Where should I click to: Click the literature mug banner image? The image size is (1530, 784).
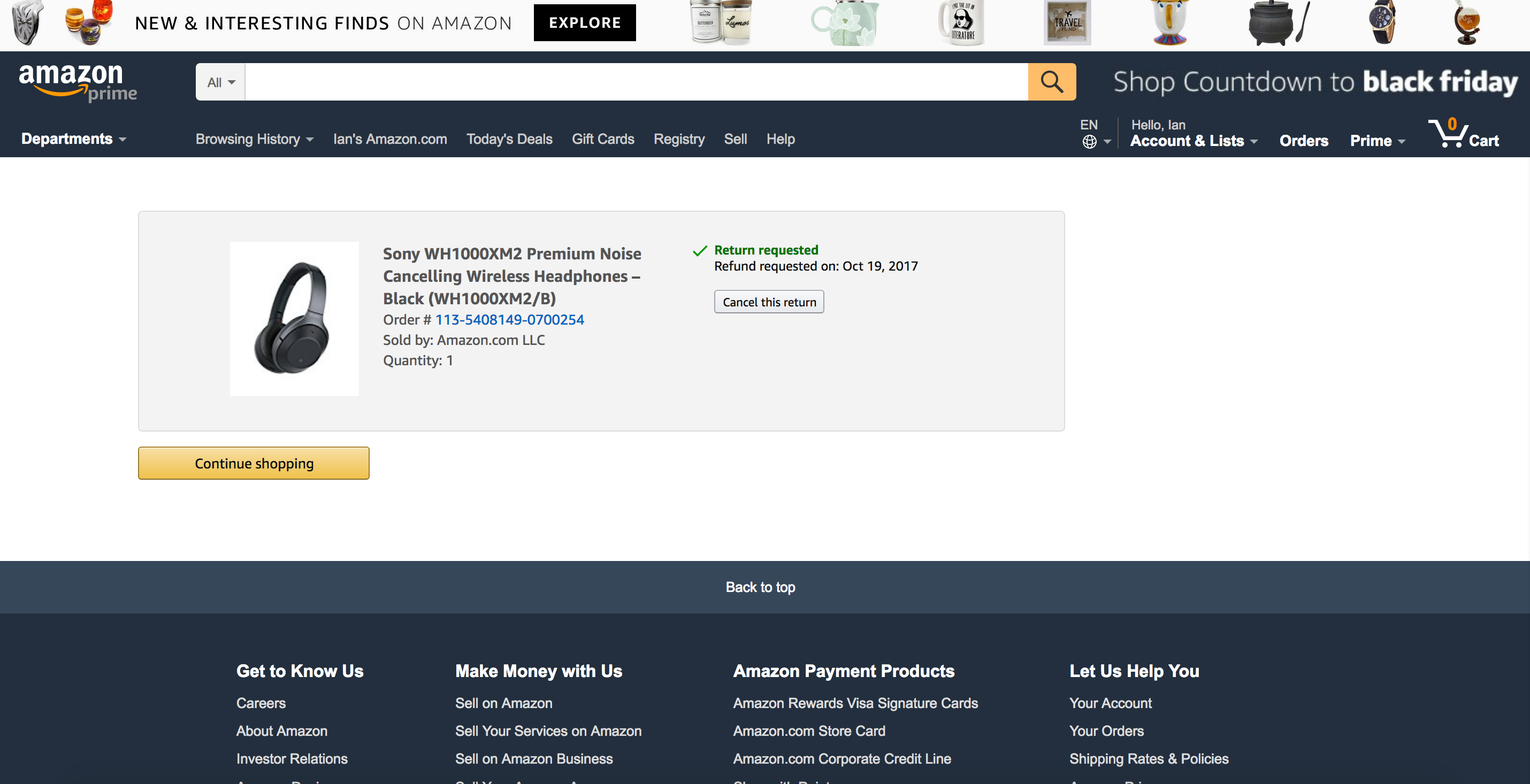[x=962, y=22]
